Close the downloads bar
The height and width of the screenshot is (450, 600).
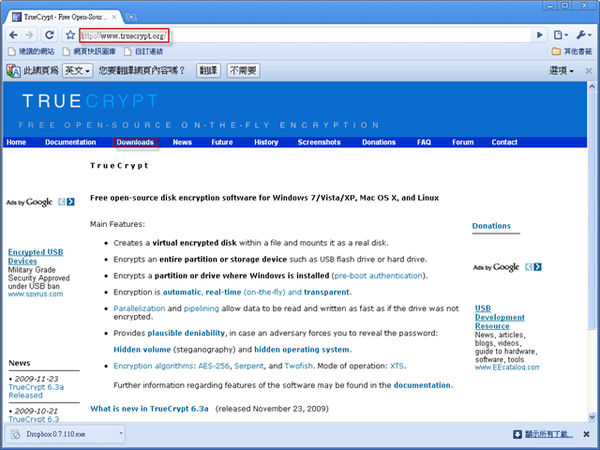tap(586, 434)
